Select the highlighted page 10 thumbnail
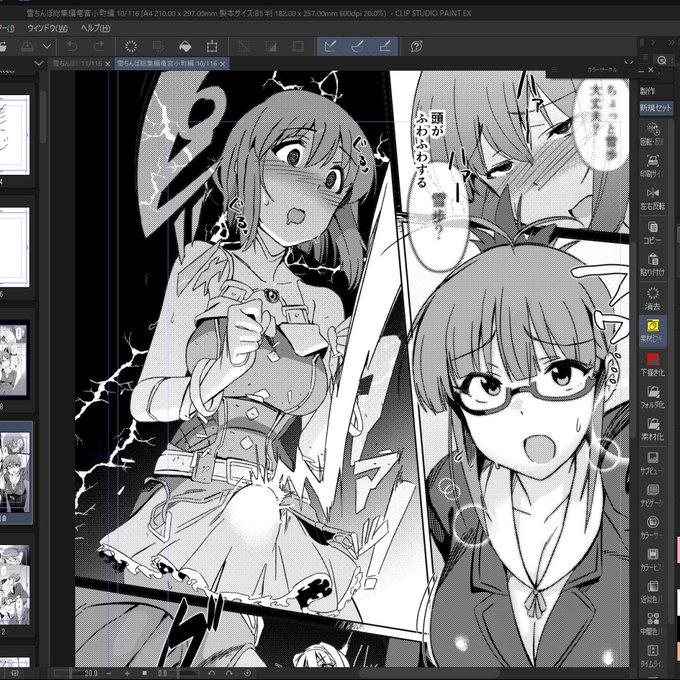The image size is (680, 680). point(14,473)
